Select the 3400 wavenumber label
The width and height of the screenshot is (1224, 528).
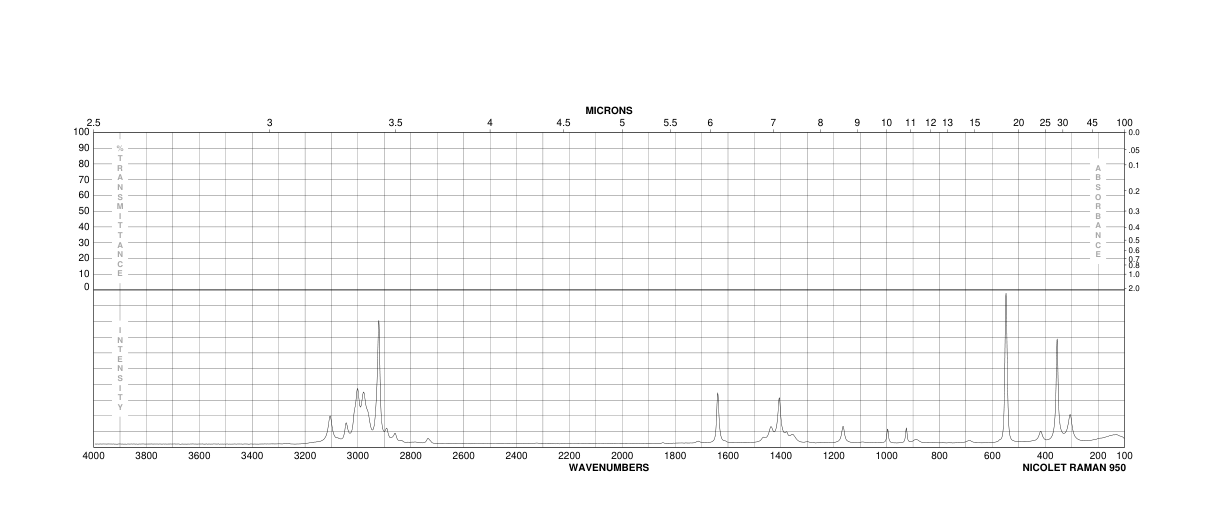[253, 457]
